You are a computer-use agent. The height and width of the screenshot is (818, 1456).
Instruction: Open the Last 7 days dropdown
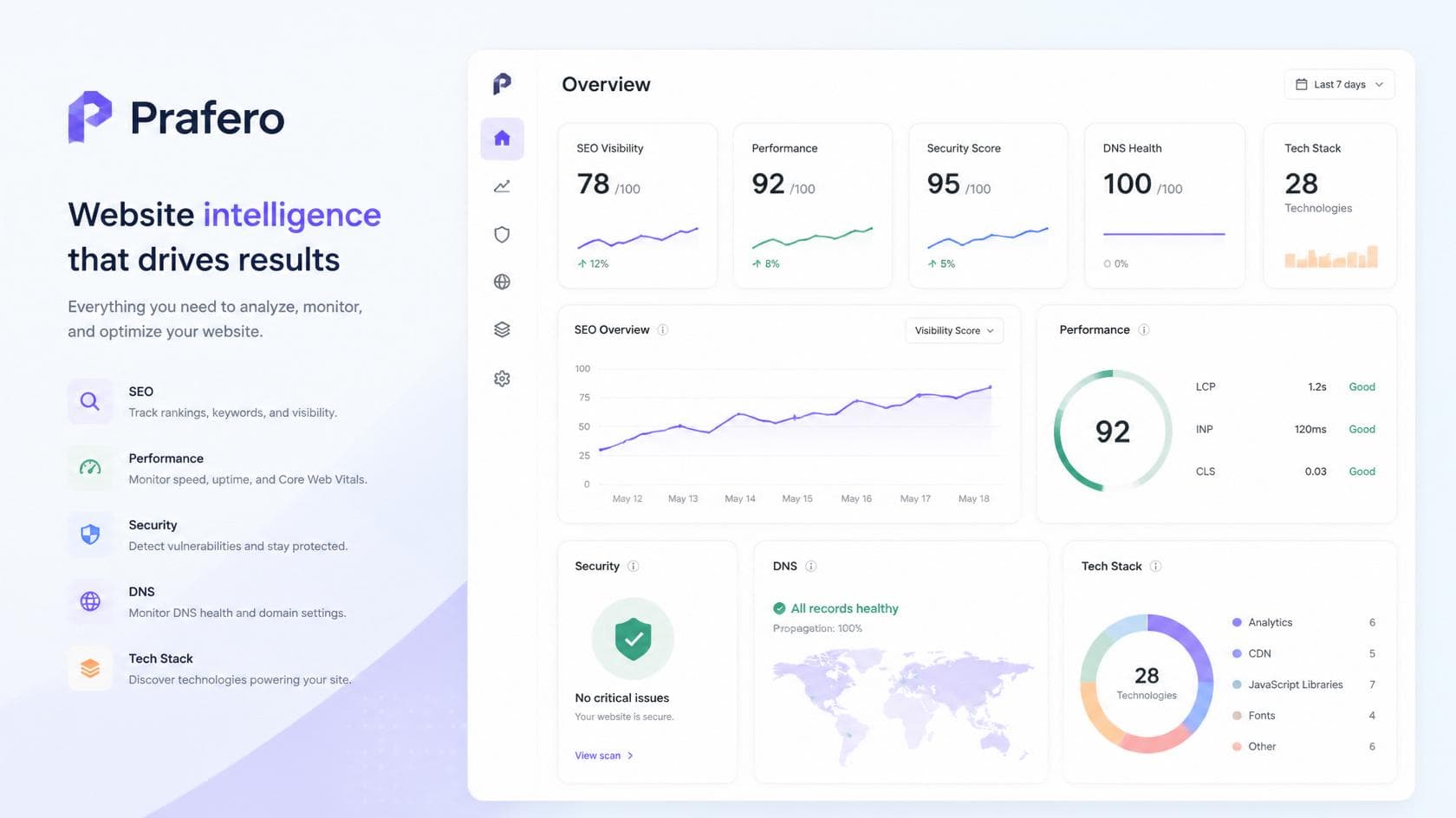tap(1339, 84)
